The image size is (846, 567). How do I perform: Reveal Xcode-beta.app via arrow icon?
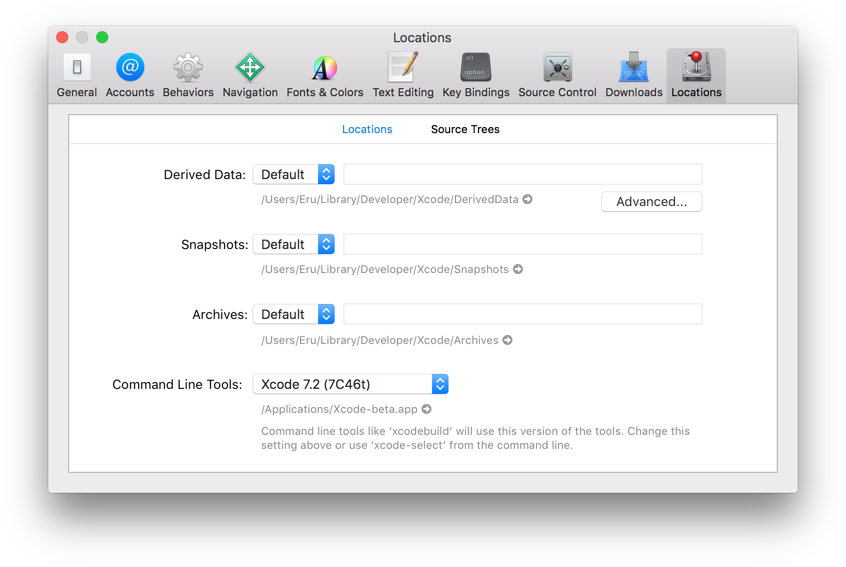427,409
